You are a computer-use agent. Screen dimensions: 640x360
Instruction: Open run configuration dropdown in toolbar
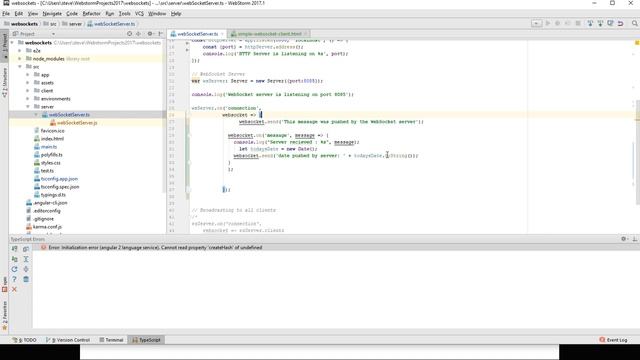point(536,24)
